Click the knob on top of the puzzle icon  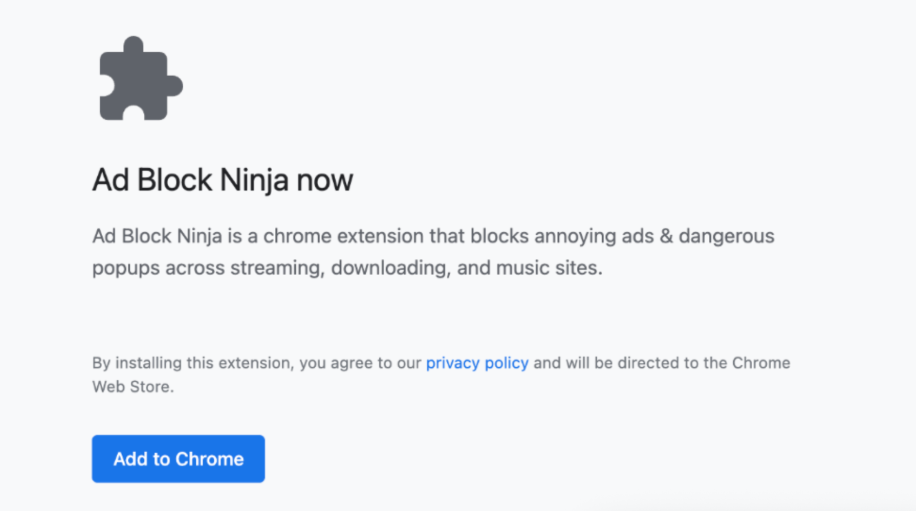[134, 46]
